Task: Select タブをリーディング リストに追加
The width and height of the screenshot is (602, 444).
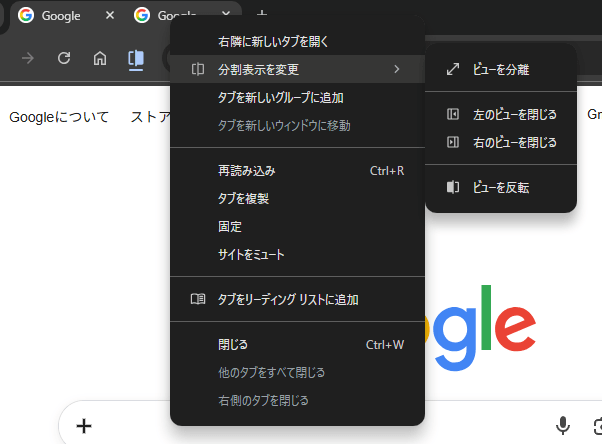Action: coord(298,299)
